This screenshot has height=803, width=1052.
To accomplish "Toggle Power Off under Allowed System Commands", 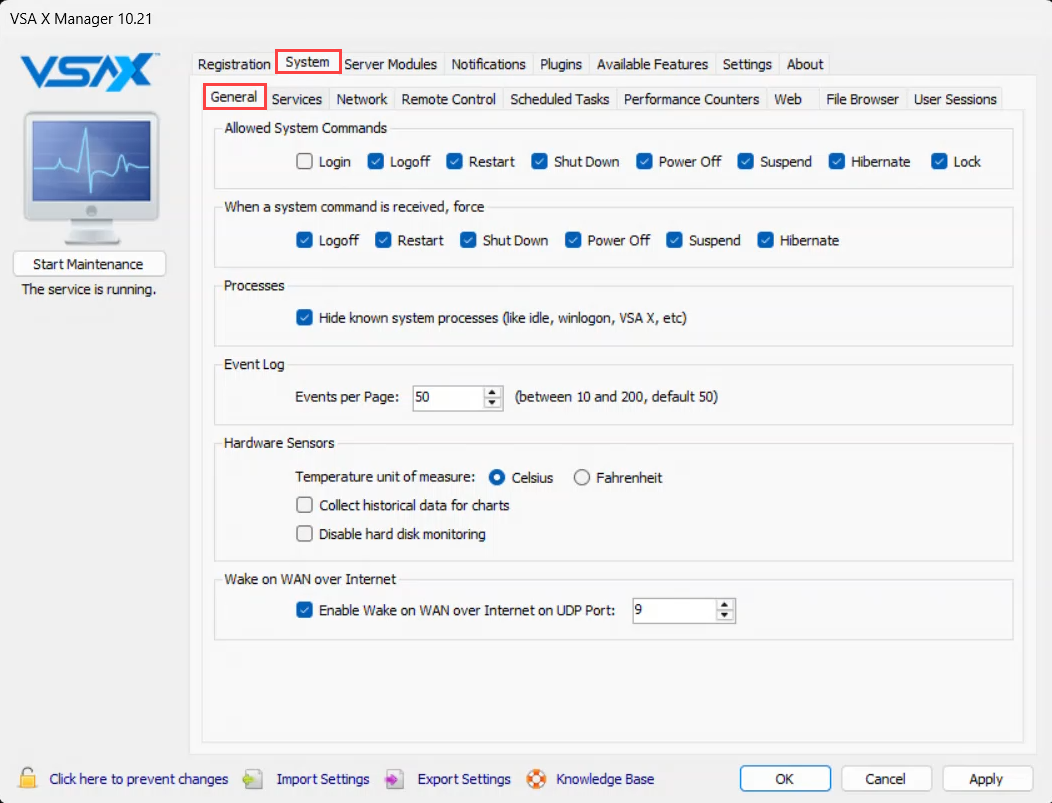I will coord(645,161).
